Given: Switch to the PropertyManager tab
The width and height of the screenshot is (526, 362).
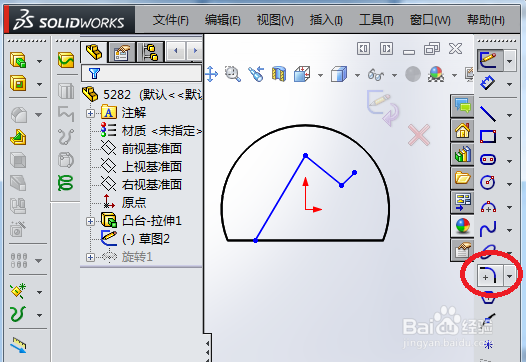Looking at the screenshot, I should click(x=122, y=52).
